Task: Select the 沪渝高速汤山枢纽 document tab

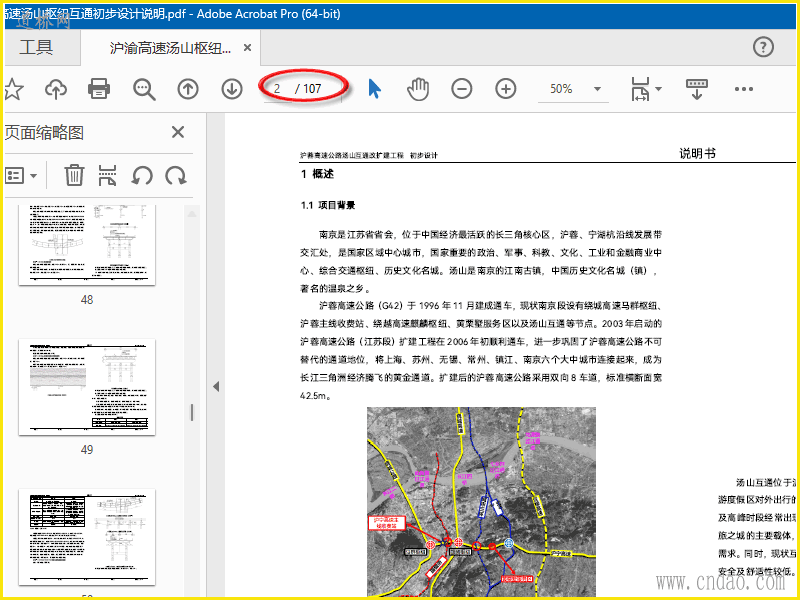Action: tap(170, 47)
